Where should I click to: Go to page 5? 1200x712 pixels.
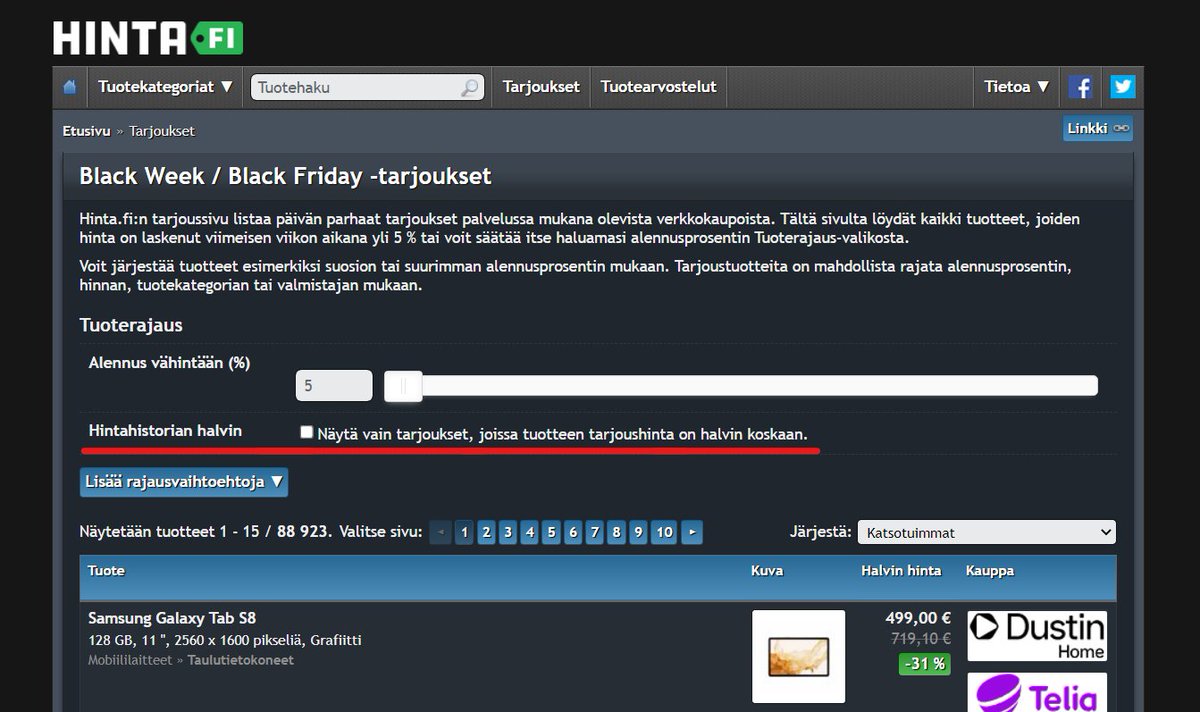point(551,532)
